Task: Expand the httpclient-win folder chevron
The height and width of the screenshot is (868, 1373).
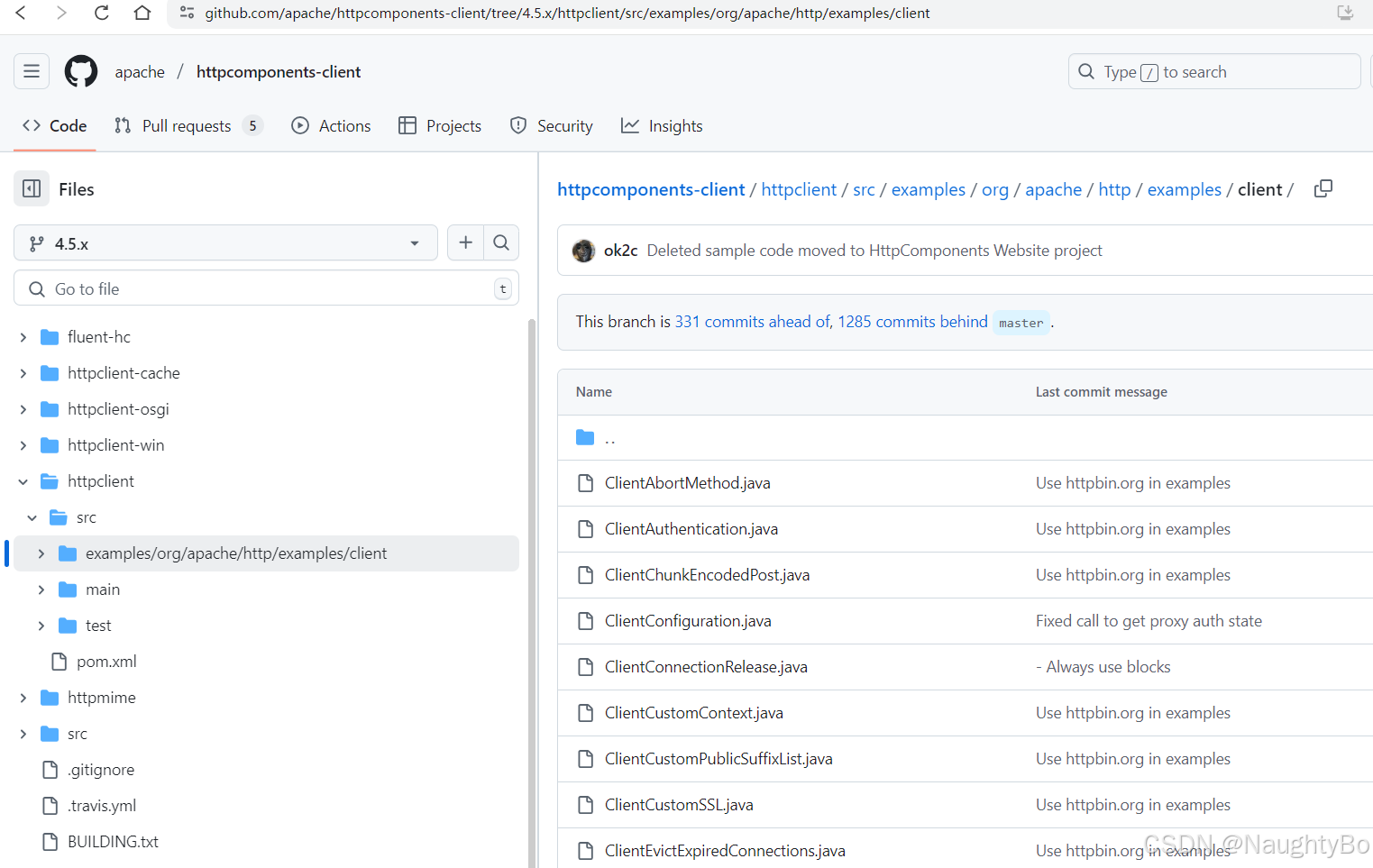Action: [23, 445]
